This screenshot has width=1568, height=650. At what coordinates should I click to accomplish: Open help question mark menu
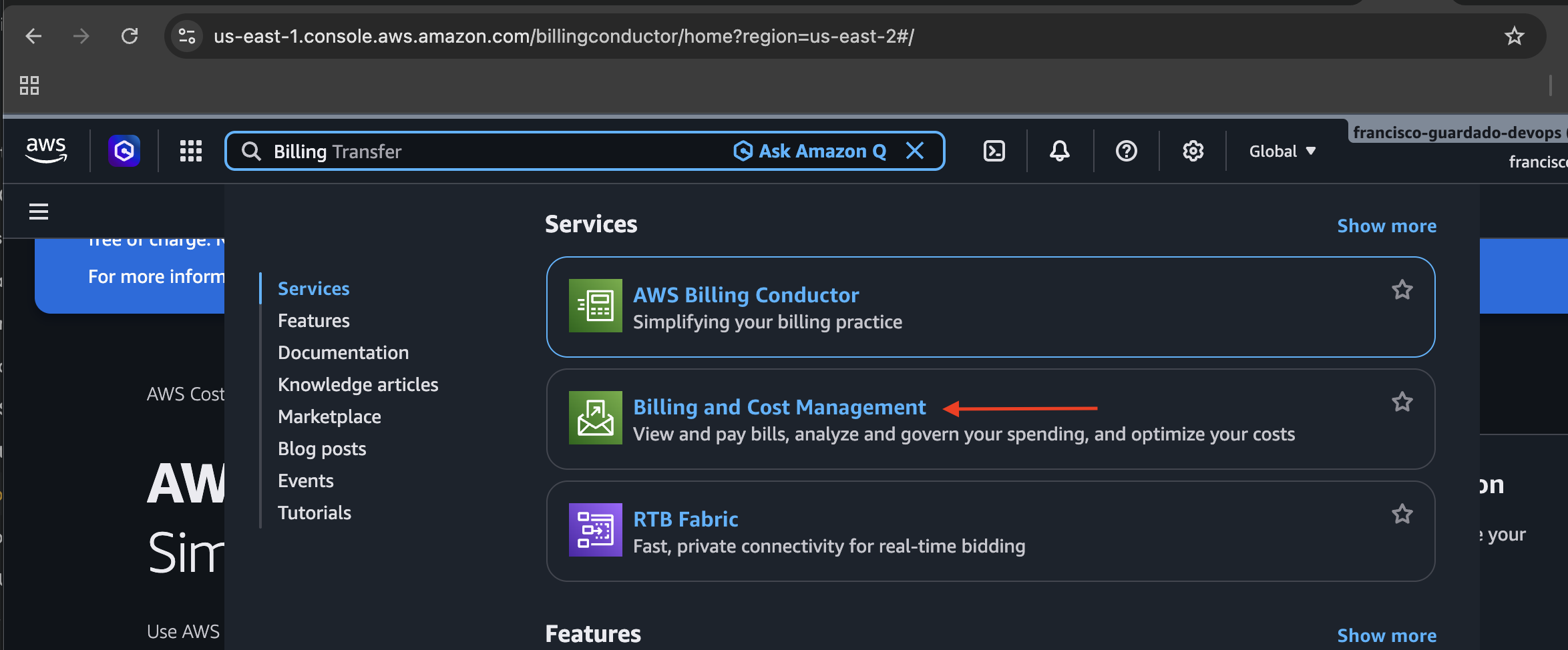click(1127, 151)
